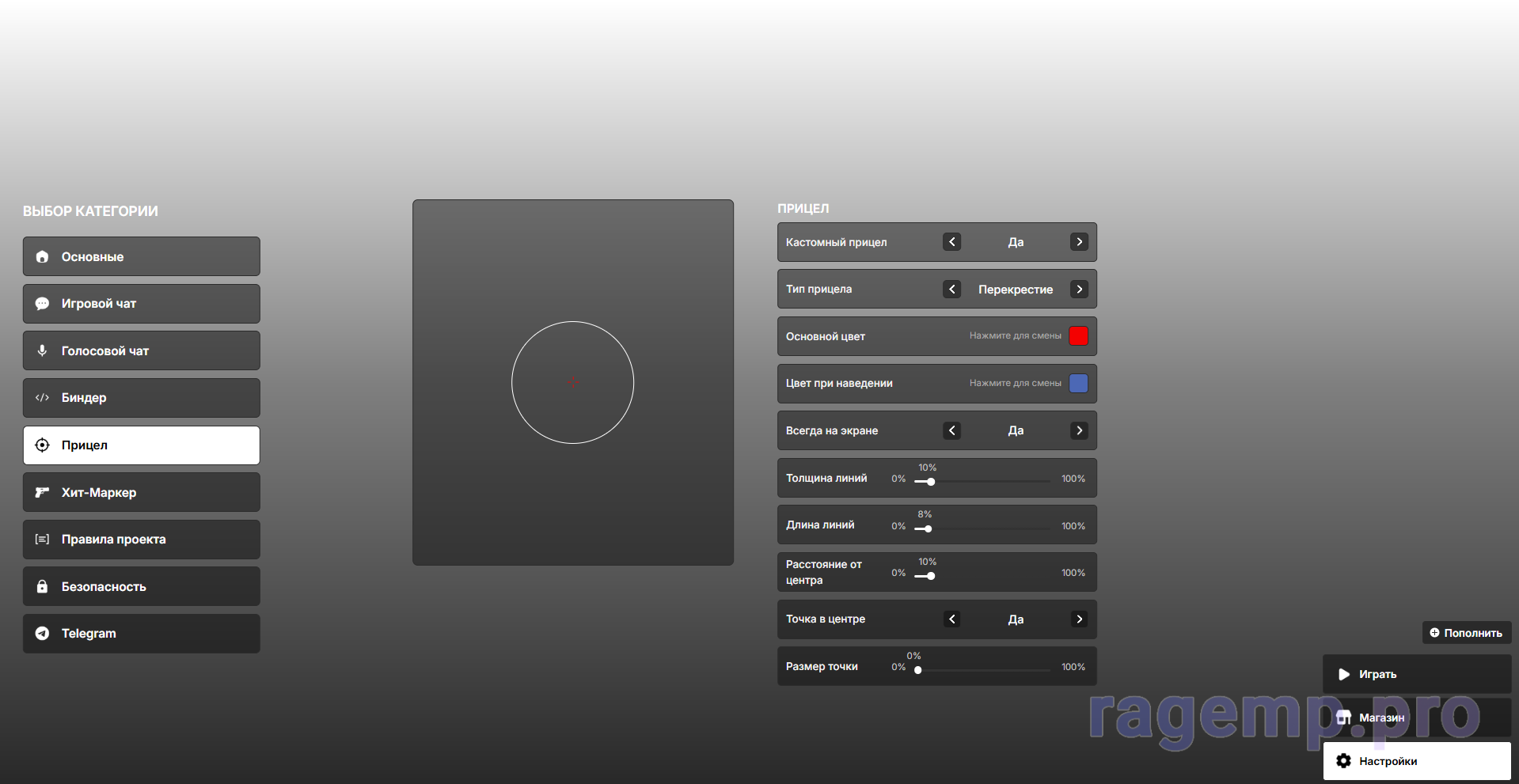The height and width of the screenshot is (784, 1519).
Task: Click the code brackets icon for Биндер
Action: (x=43, y=398)
